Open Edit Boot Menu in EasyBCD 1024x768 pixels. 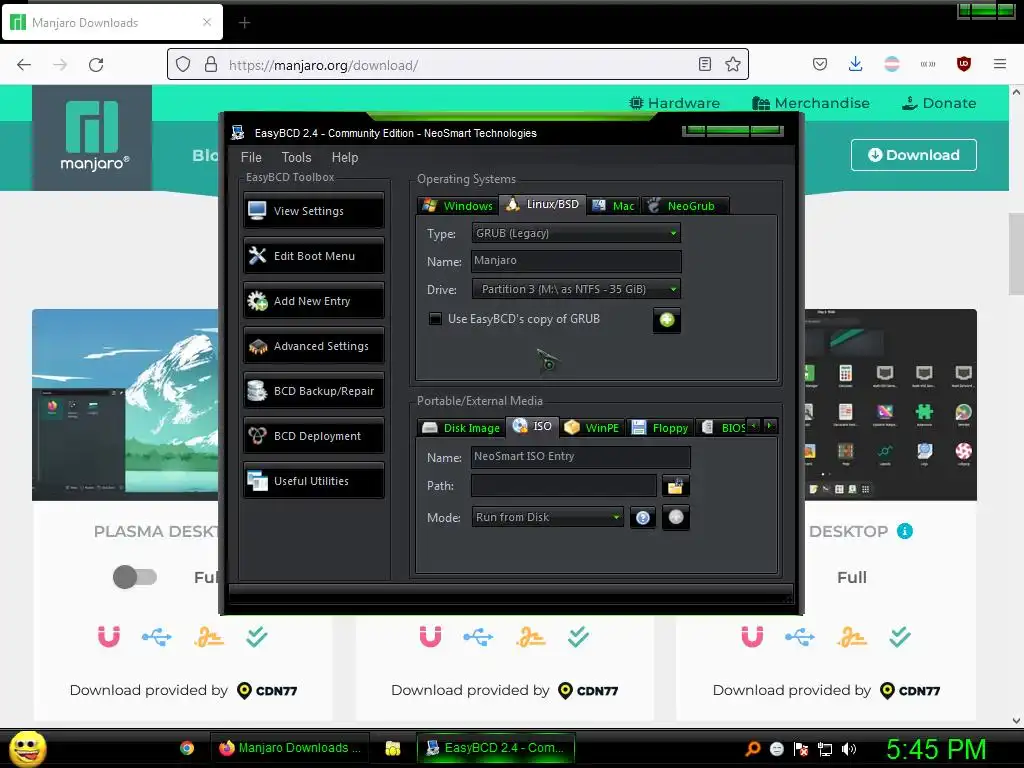[x=313, y=255]
